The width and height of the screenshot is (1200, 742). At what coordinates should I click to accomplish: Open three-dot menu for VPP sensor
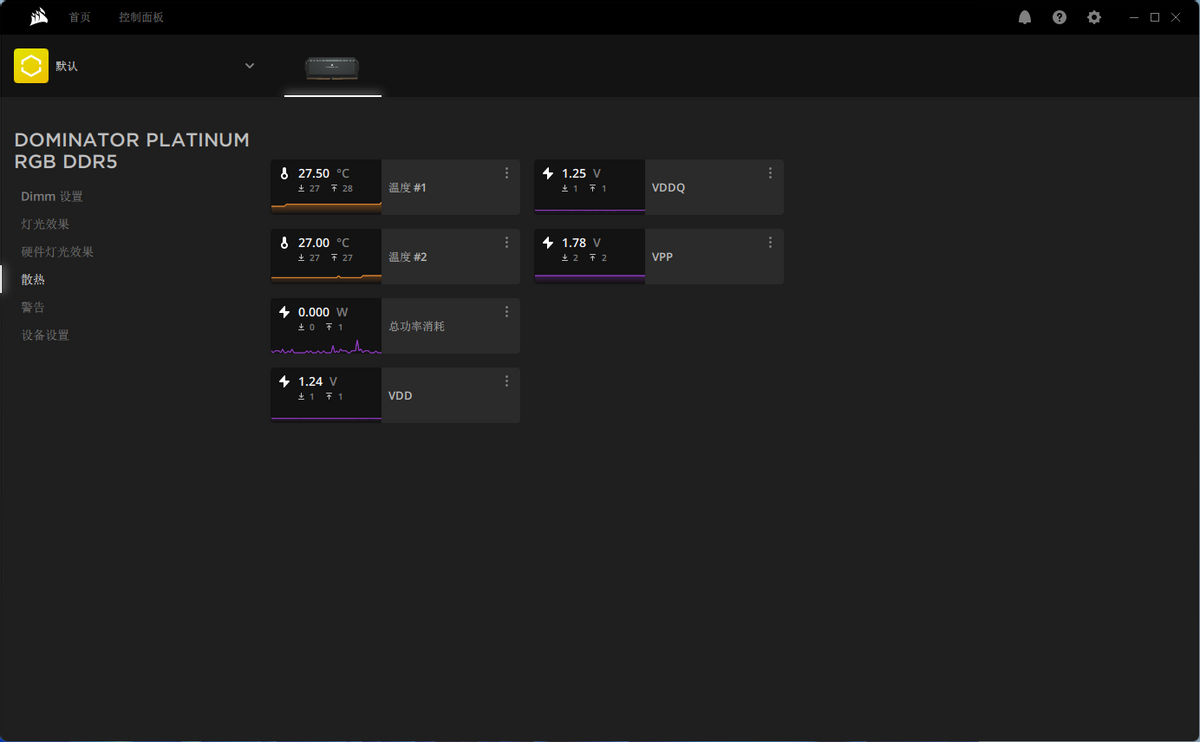pos(770,242)
